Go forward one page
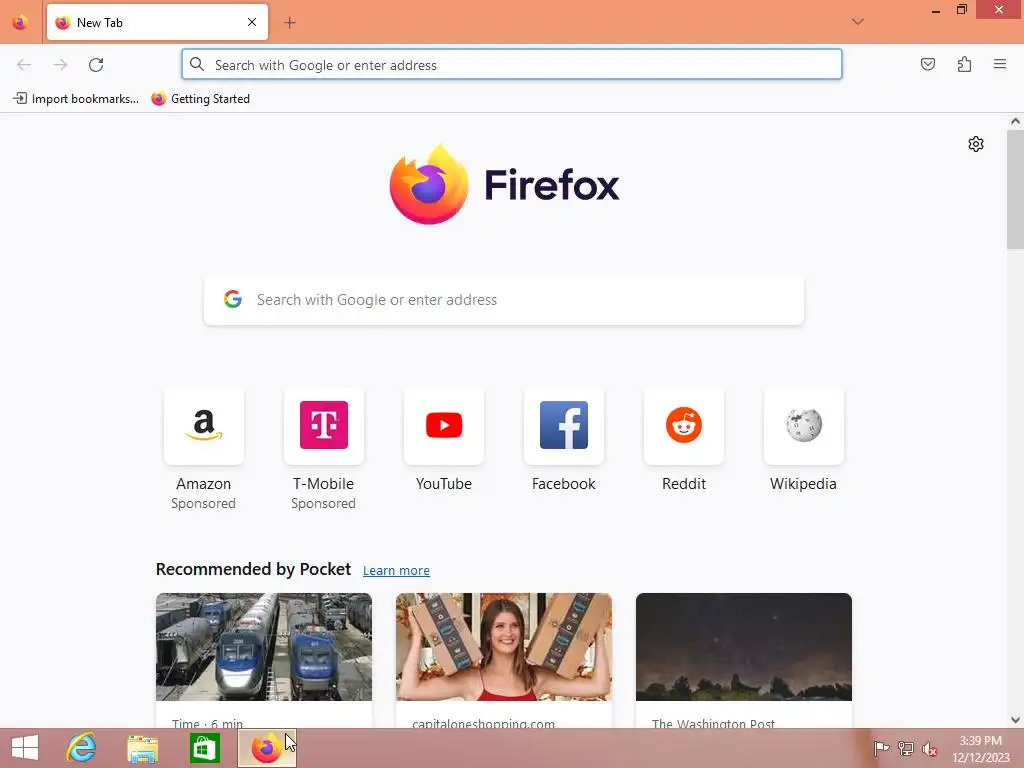This screenshot has height=768, width=1024. pyautogui.click(x=60, y=65)
